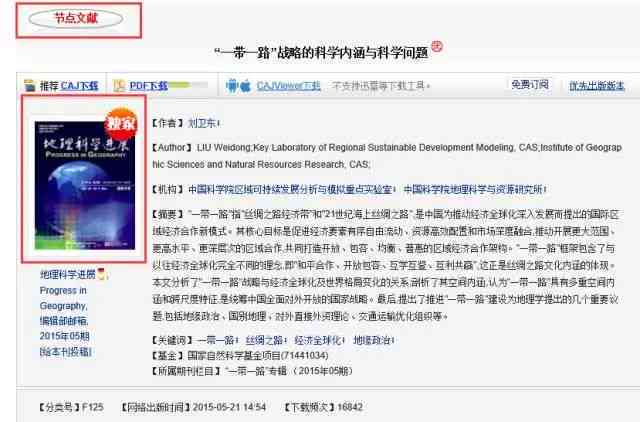Click the column text “一带一路”专辑
The width and height of the screenshot is (640, 422).
[256, 371]
